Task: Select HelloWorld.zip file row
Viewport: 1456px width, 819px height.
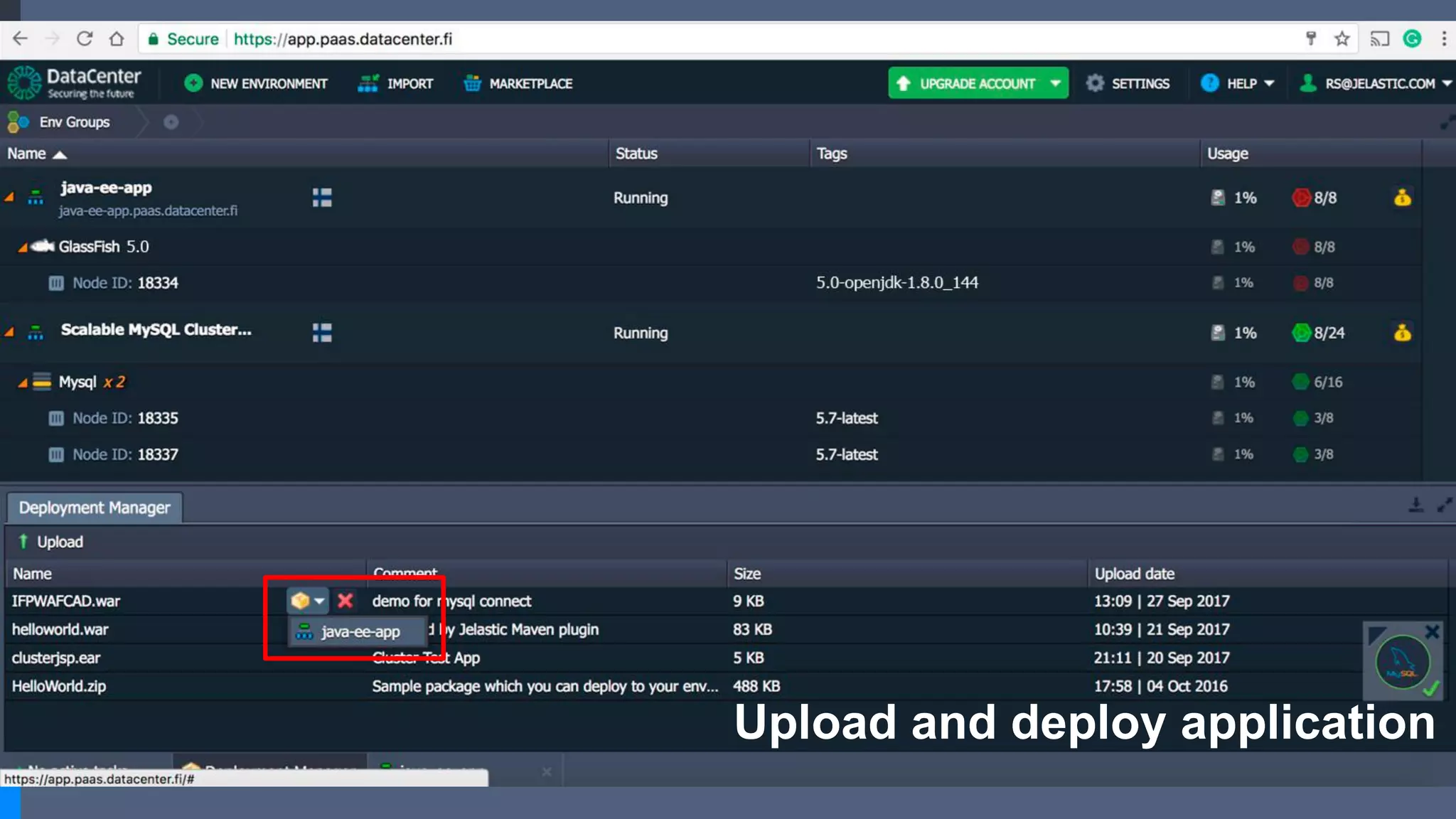Action: (x=727, y=687)
